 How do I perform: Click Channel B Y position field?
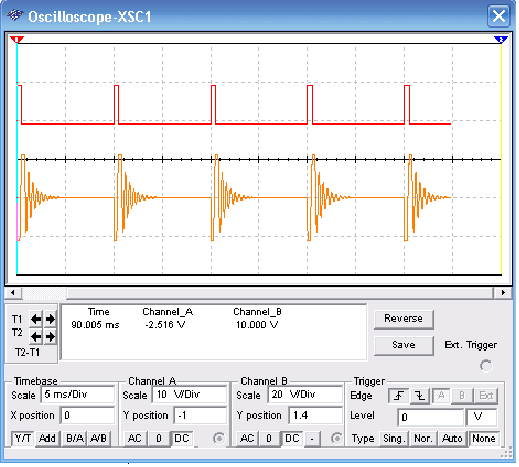click(315, 415)
